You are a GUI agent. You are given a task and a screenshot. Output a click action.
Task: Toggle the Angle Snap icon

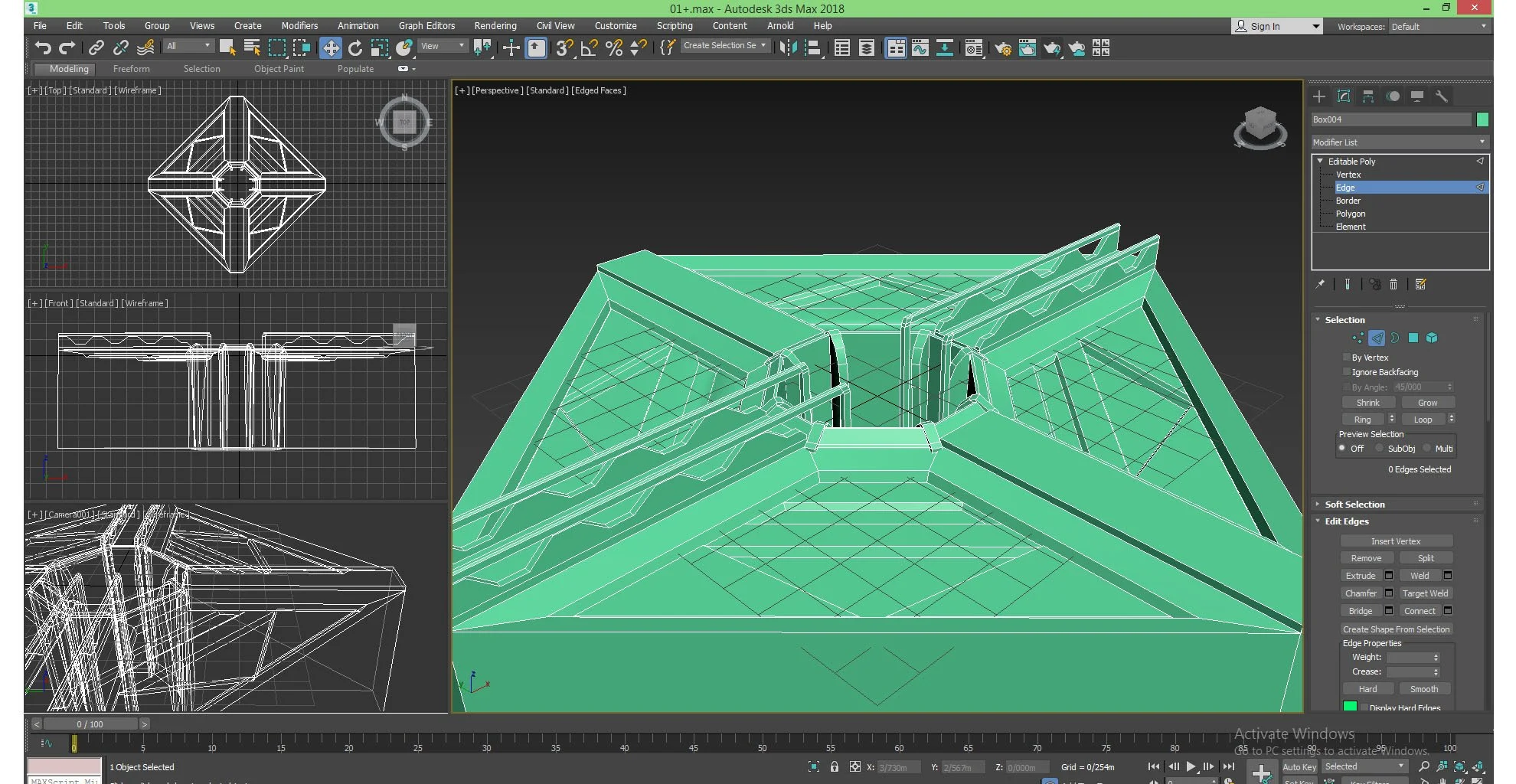pos(589,48)
